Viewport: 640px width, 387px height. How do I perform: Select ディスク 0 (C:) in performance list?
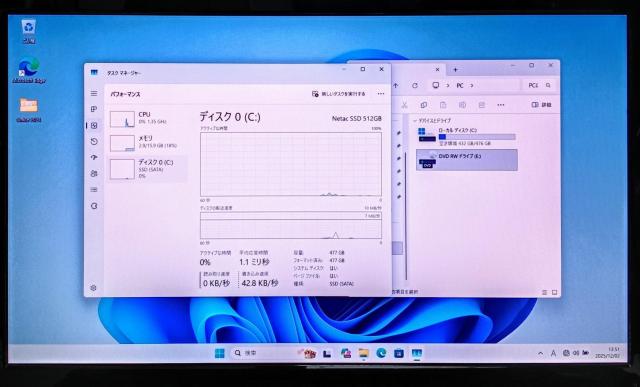click(147, 169)
